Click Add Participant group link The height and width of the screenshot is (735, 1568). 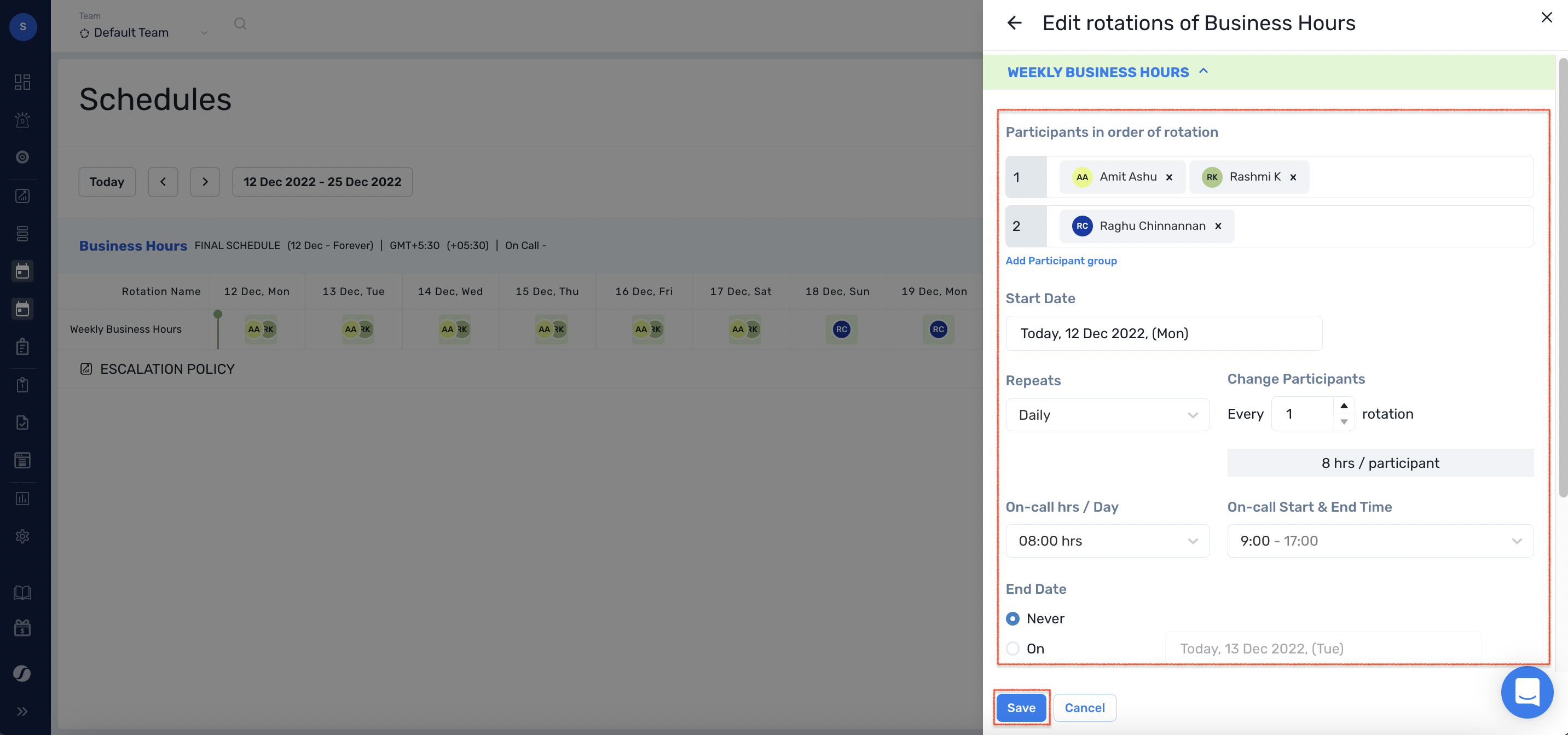click(x=1061, y=261)
